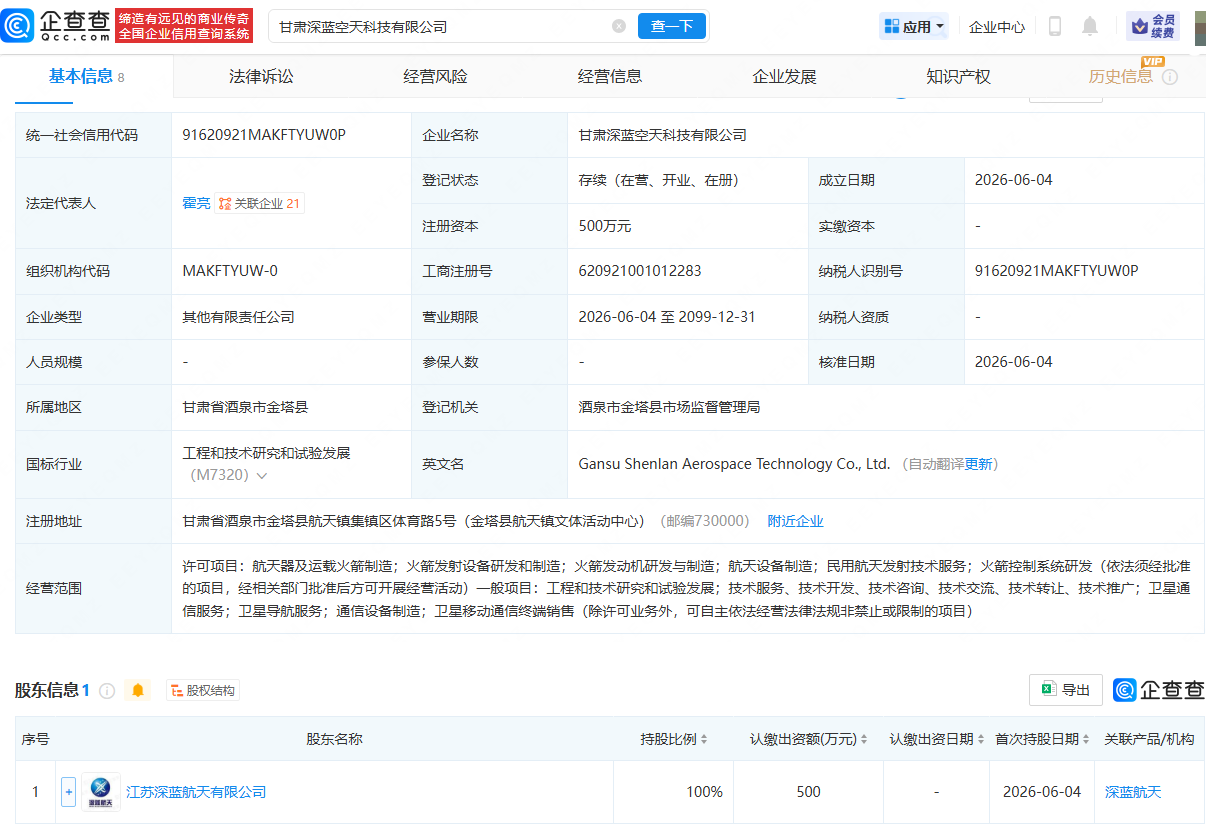Click the 甘肃省酒泉市金塔县 region text
Image resolution: width=1206 pixels, height=826 pixels.
coord(245,407)
